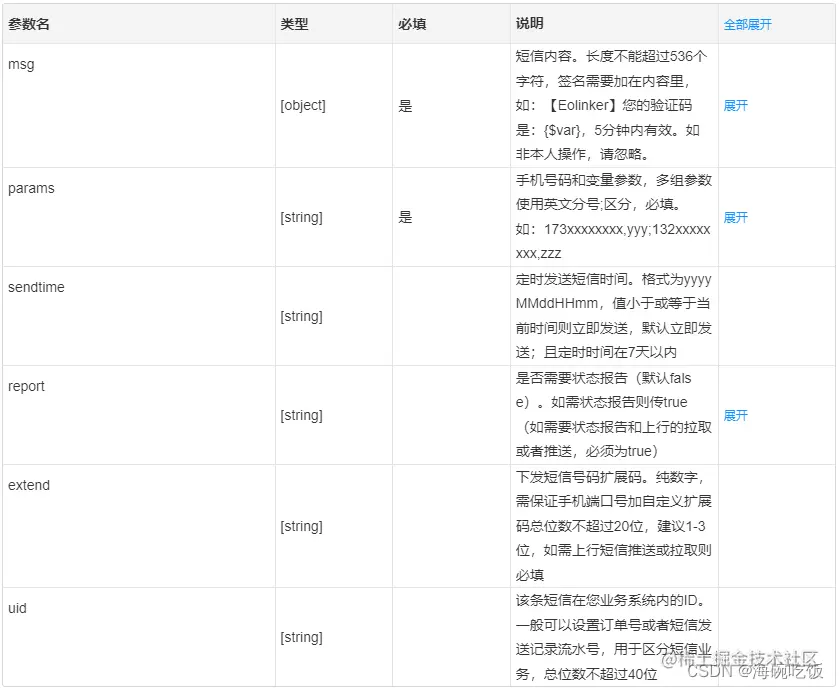This screenshot has width=839, height=689.
Task: Click the params description starting 手机号码和变量参数
Action: tap(614, 217)
